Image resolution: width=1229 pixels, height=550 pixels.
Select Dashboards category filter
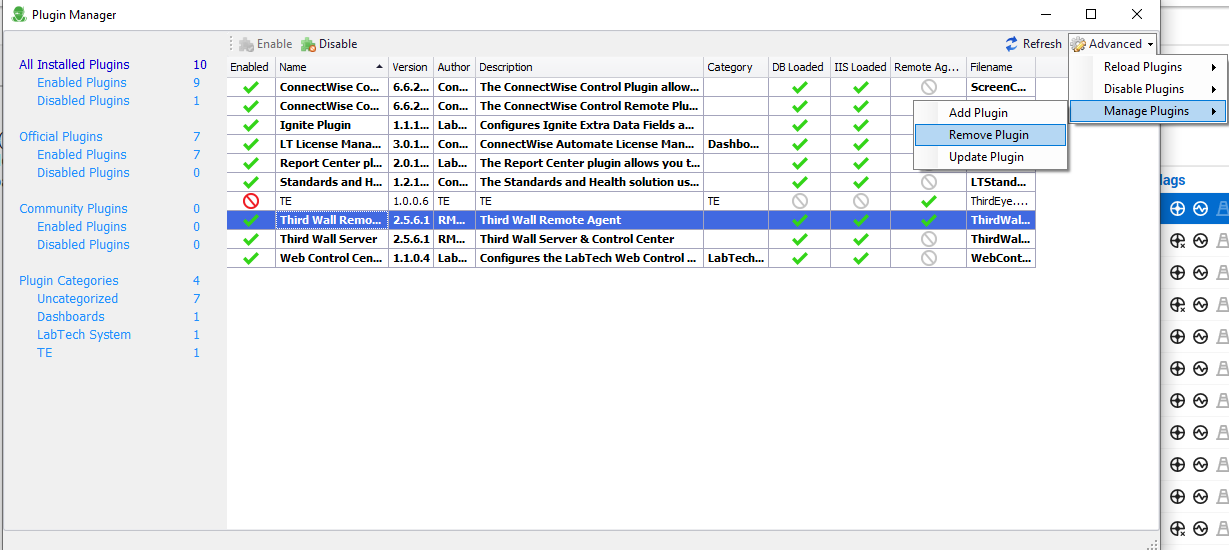point(71,317)
